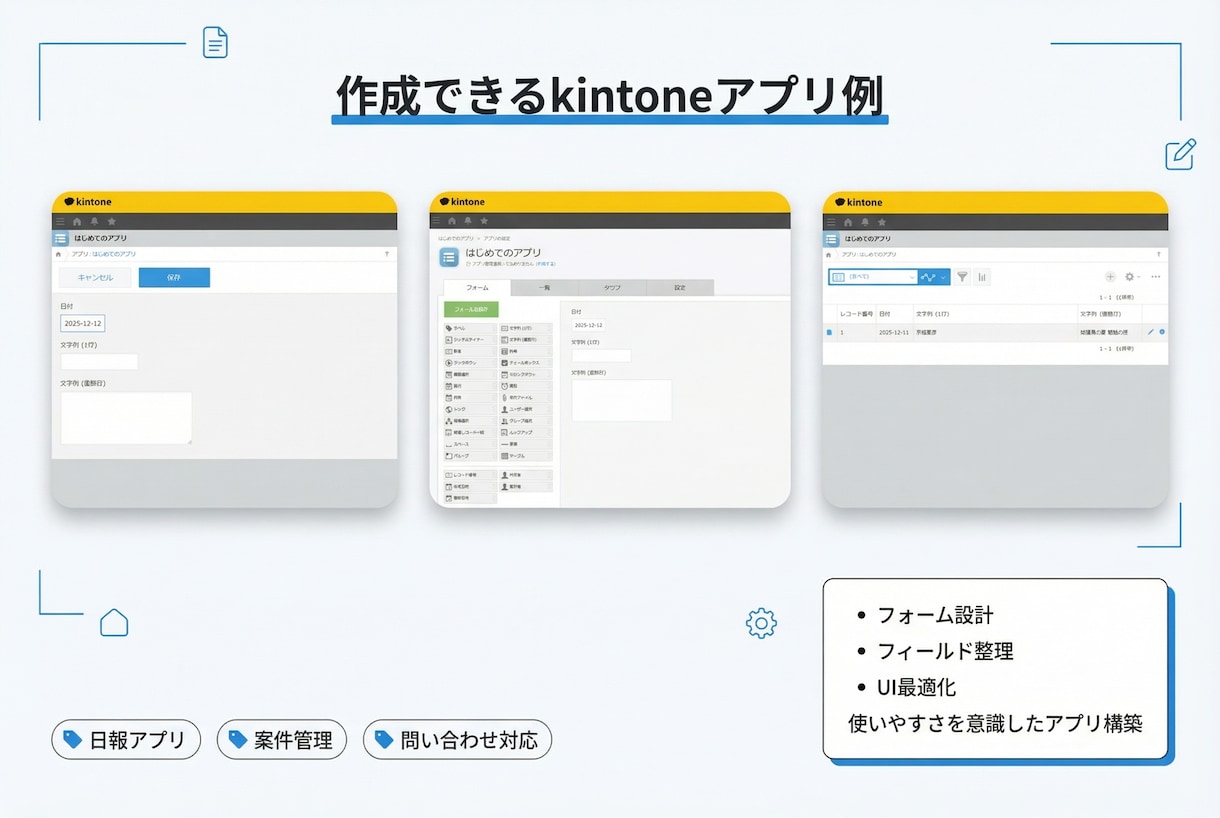The image size is (1220, 818).
Task: Open notifications bell in left record-edit screenshot
Action: tap(94, 221)
